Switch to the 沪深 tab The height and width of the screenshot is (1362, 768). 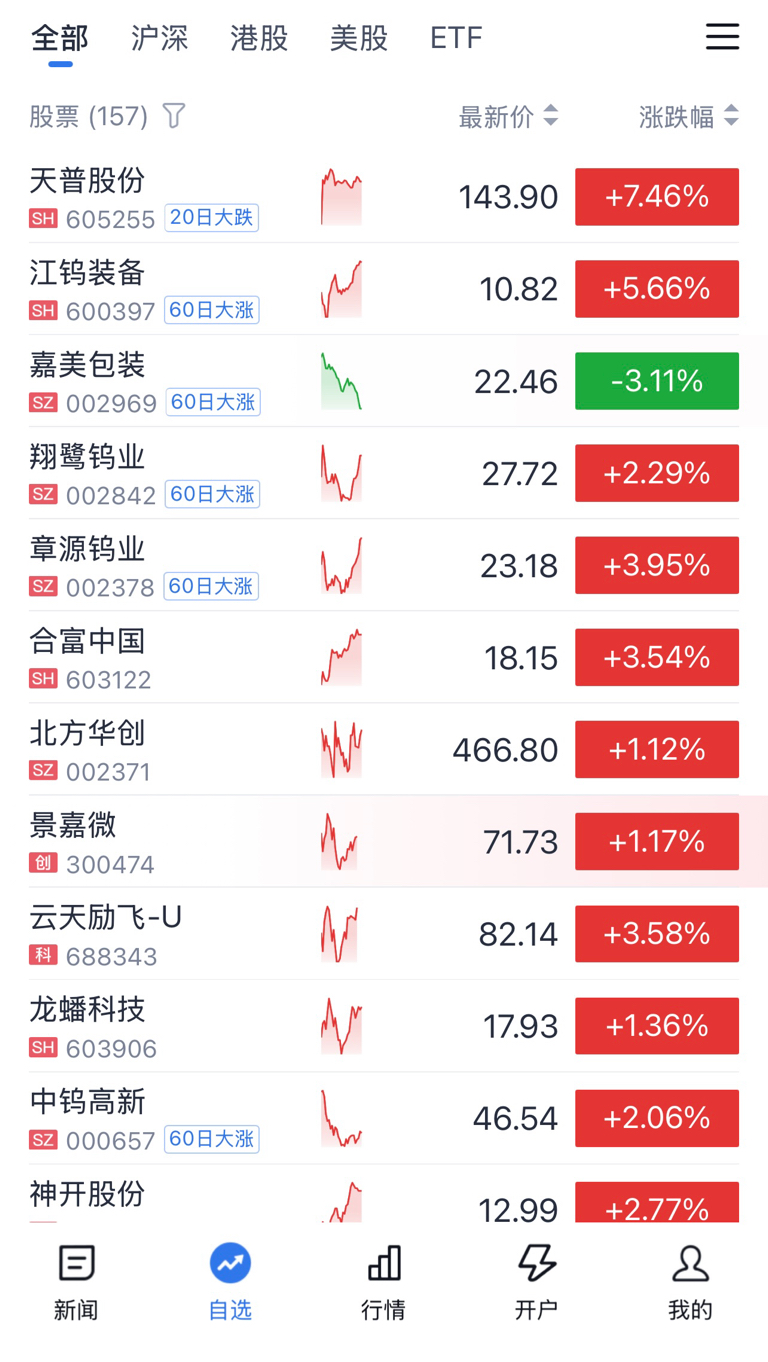click(159, 38)
